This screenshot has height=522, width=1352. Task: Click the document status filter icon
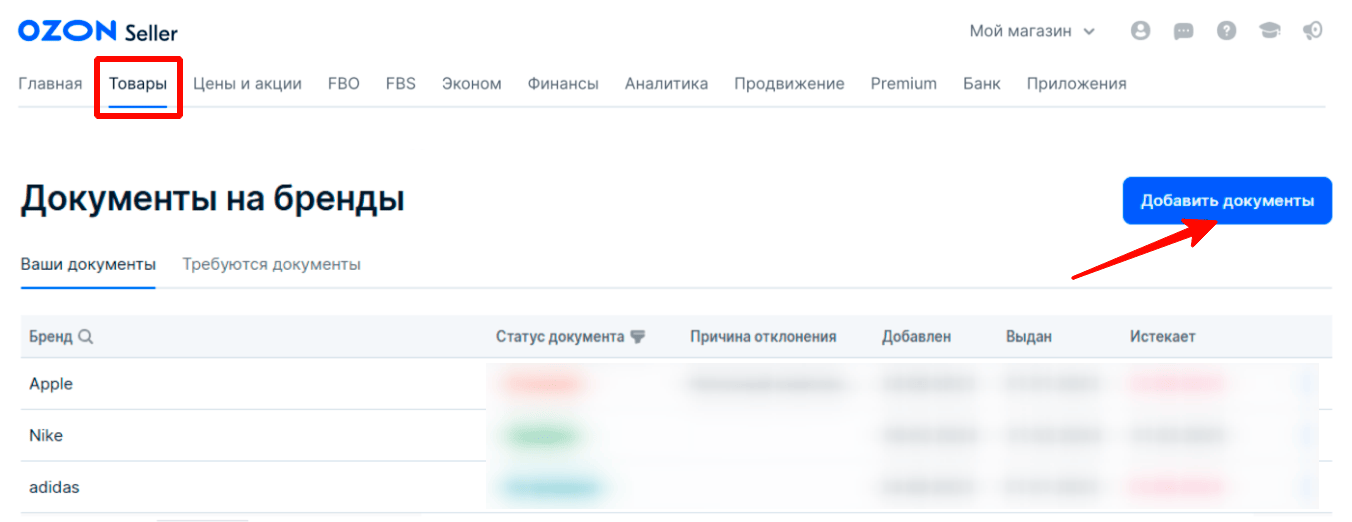(x=637, y=337)
